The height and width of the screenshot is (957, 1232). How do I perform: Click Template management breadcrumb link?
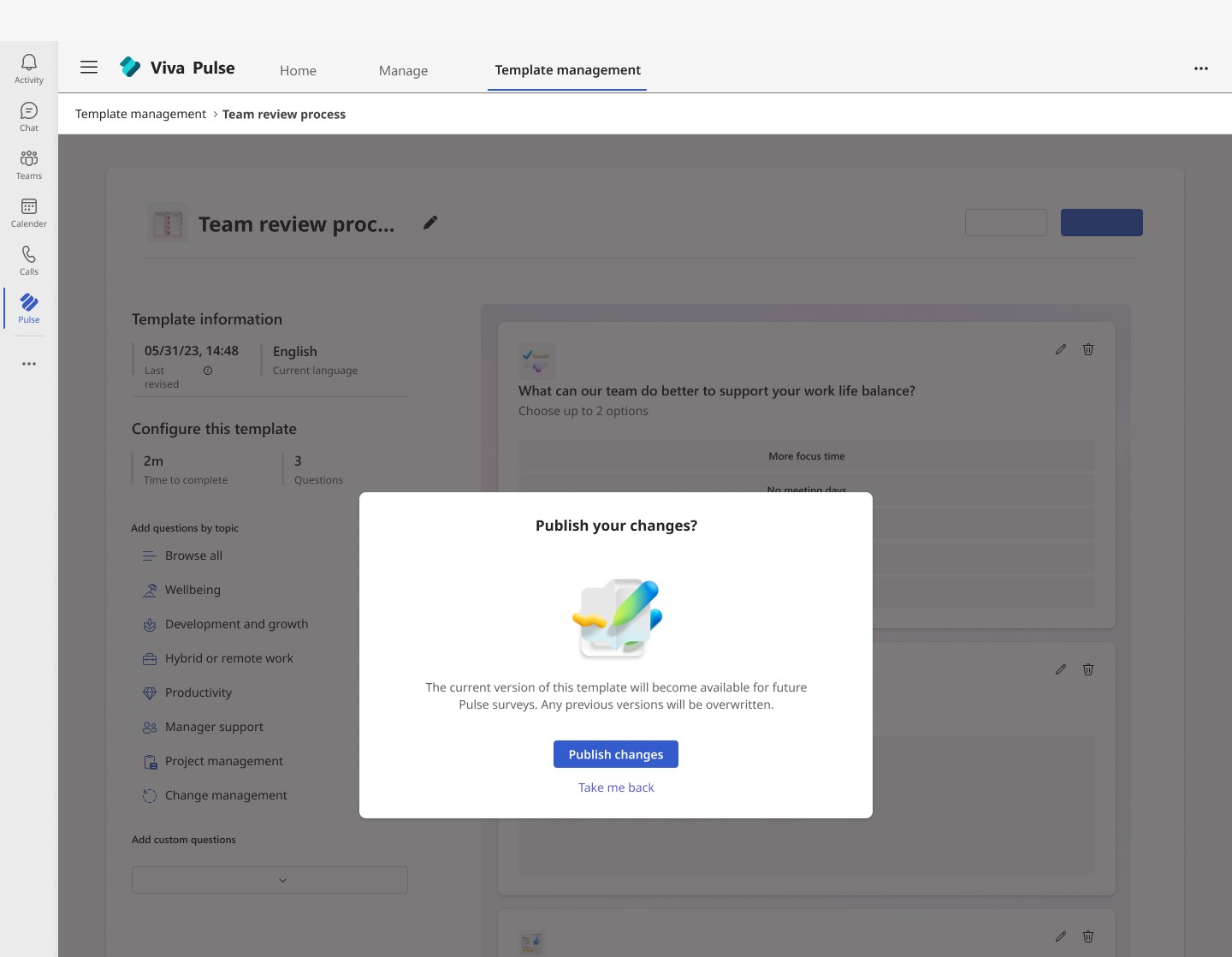140,114
